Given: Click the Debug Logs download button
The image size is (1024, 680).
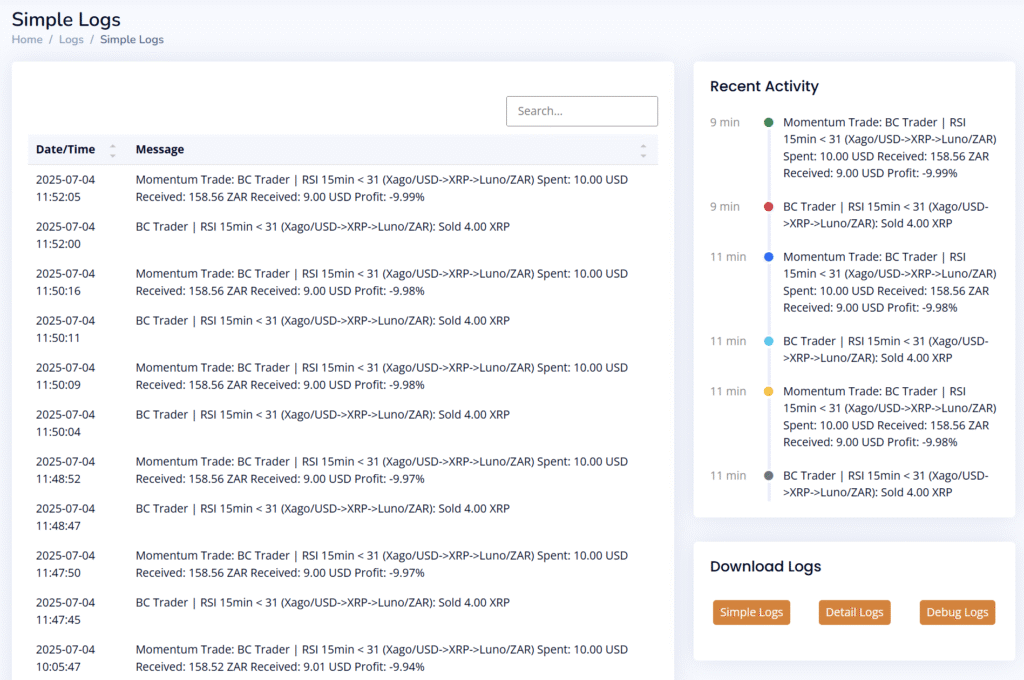Looking at the screenshot, I should pos(957,612).
